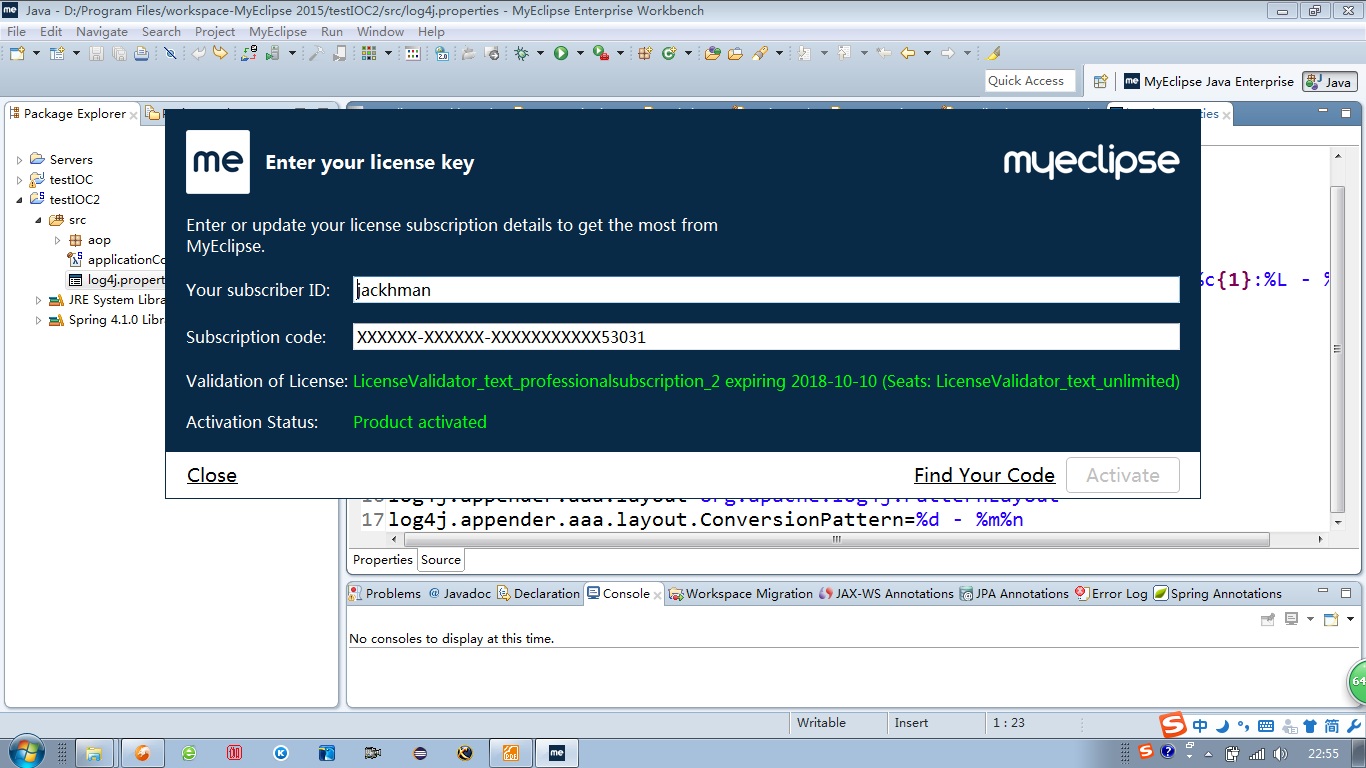
Task: Open the dropdown arrow next to New
Action: [37, 53]
